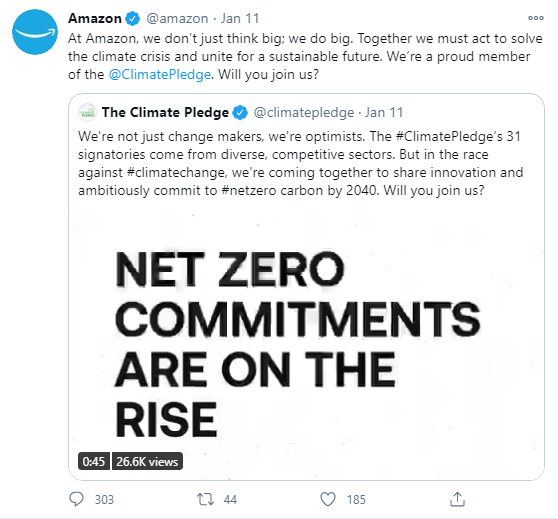
Task: Expand the three-dot more options menu
Action: point(536,18)
